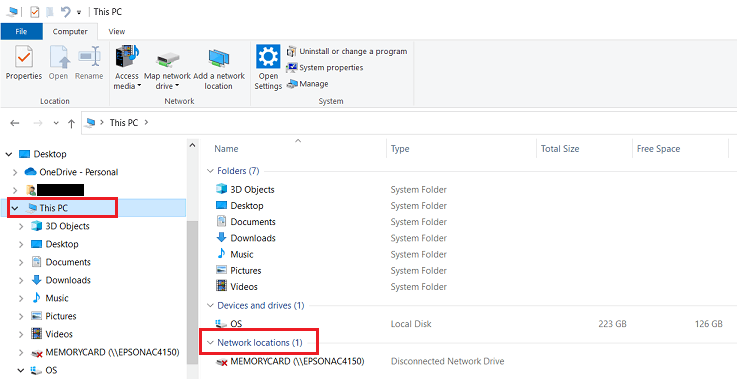
Task: Click the navigation pane scroll up arrow
Action: coord(192,145)
